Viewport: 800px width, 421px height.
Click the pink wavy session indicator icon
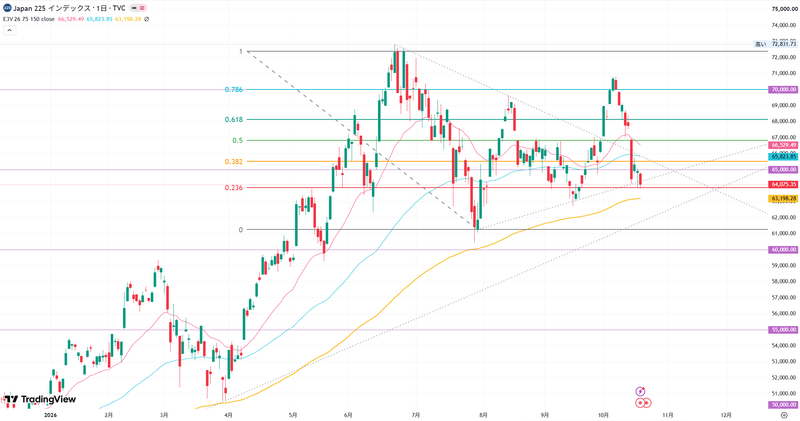pos(142,8)
